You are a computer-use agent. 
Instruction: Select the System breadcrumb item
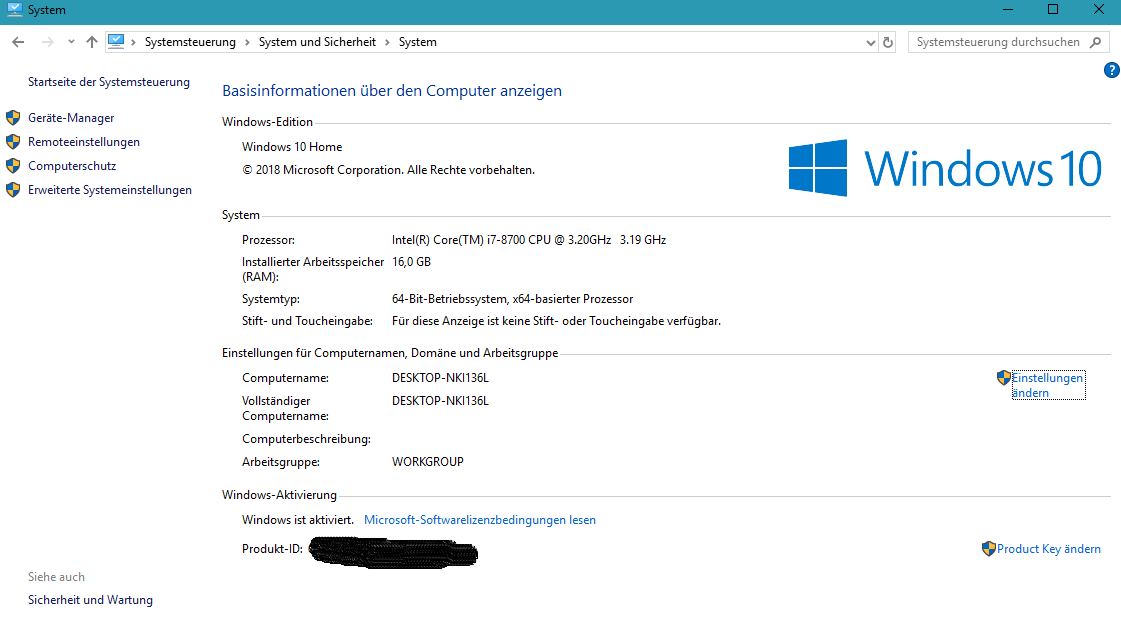tap(418, 42)
